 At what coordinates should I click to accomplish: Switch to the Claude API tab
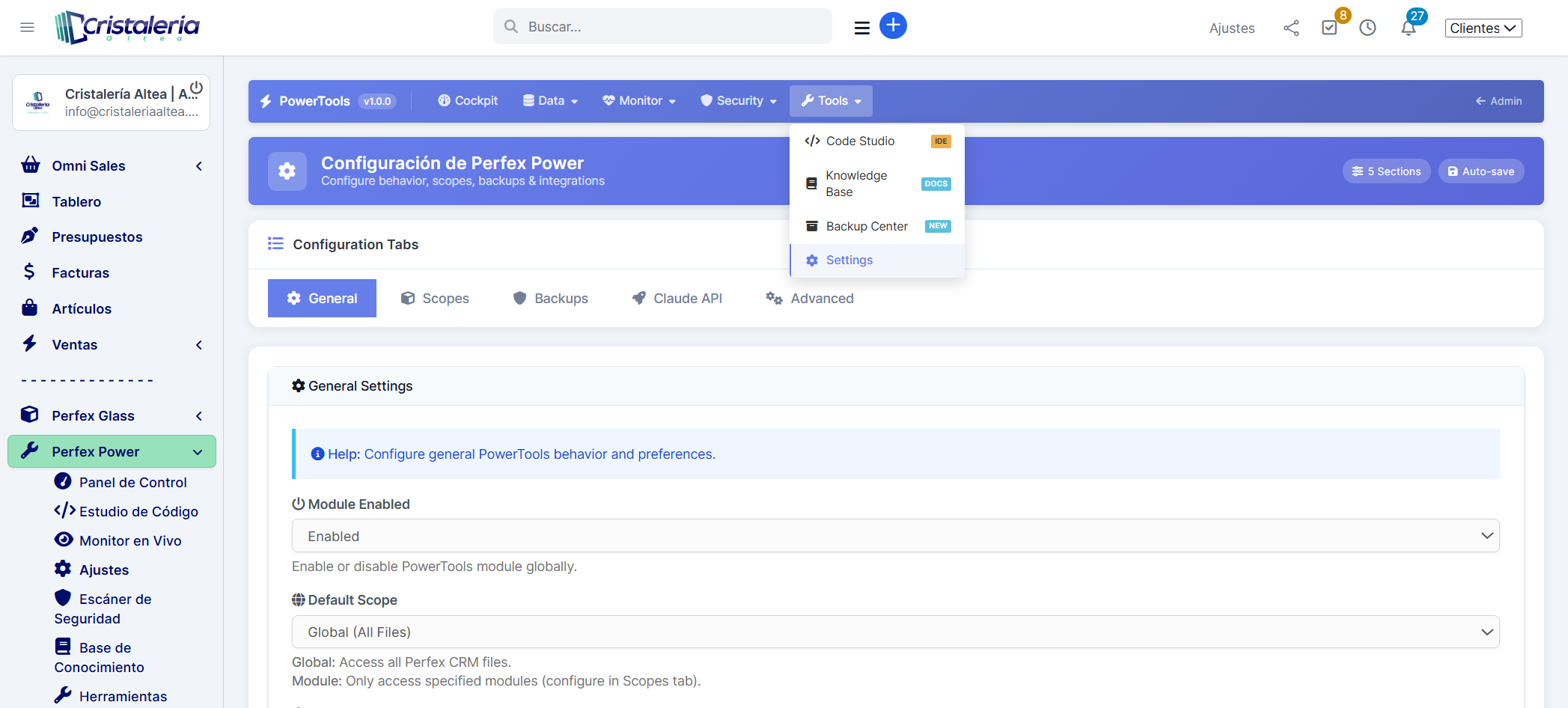coord(677,299)
